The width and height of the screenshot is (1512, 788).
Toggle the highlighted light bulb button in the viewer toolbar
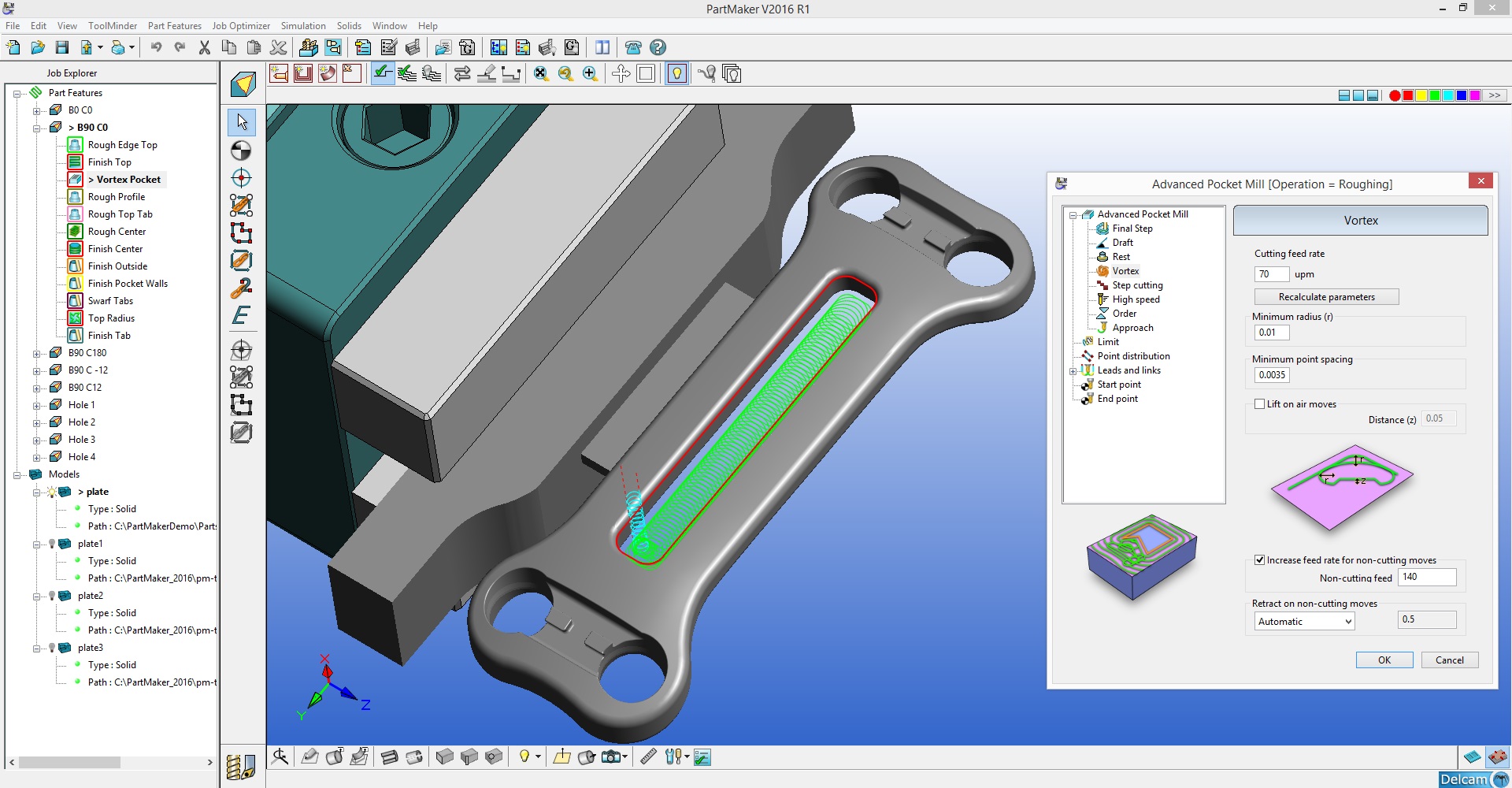[x=676, y=74]
